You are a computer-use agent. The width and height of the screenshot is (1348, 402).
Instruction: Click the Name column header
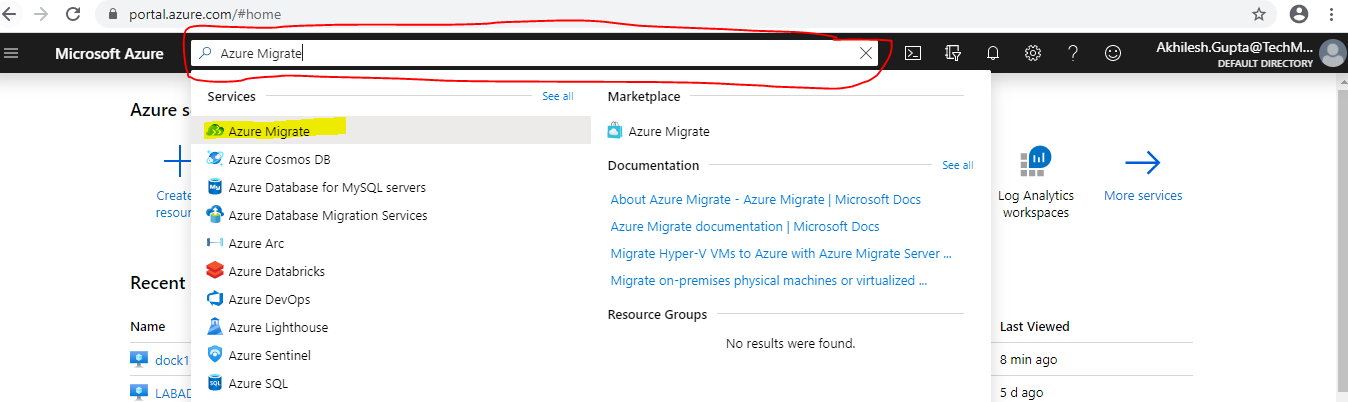pos(147,326)
